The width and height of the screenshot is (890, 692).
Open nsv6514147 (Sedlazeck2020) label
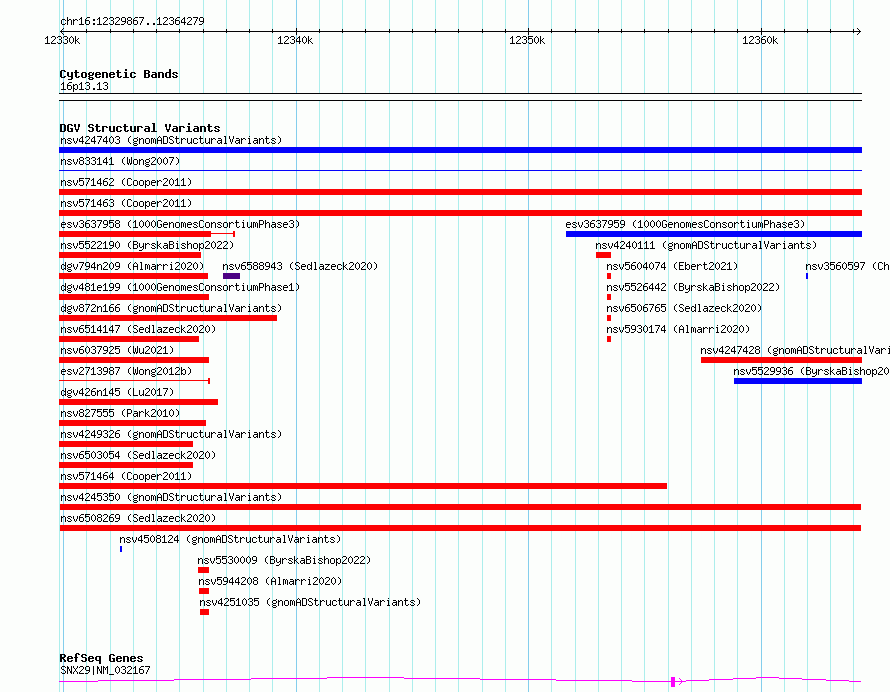tap(138, 329)
